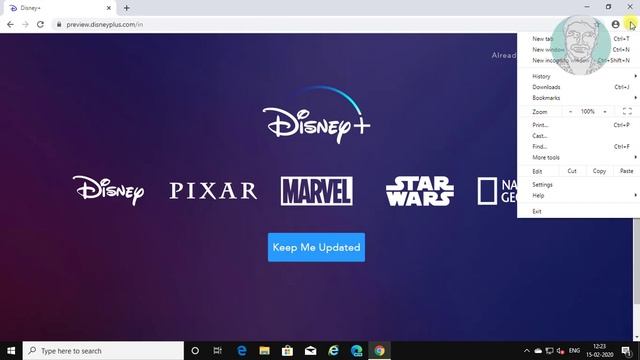Open the Mail app from taskbar
640x360 pixels.
(x=311, y=351)
